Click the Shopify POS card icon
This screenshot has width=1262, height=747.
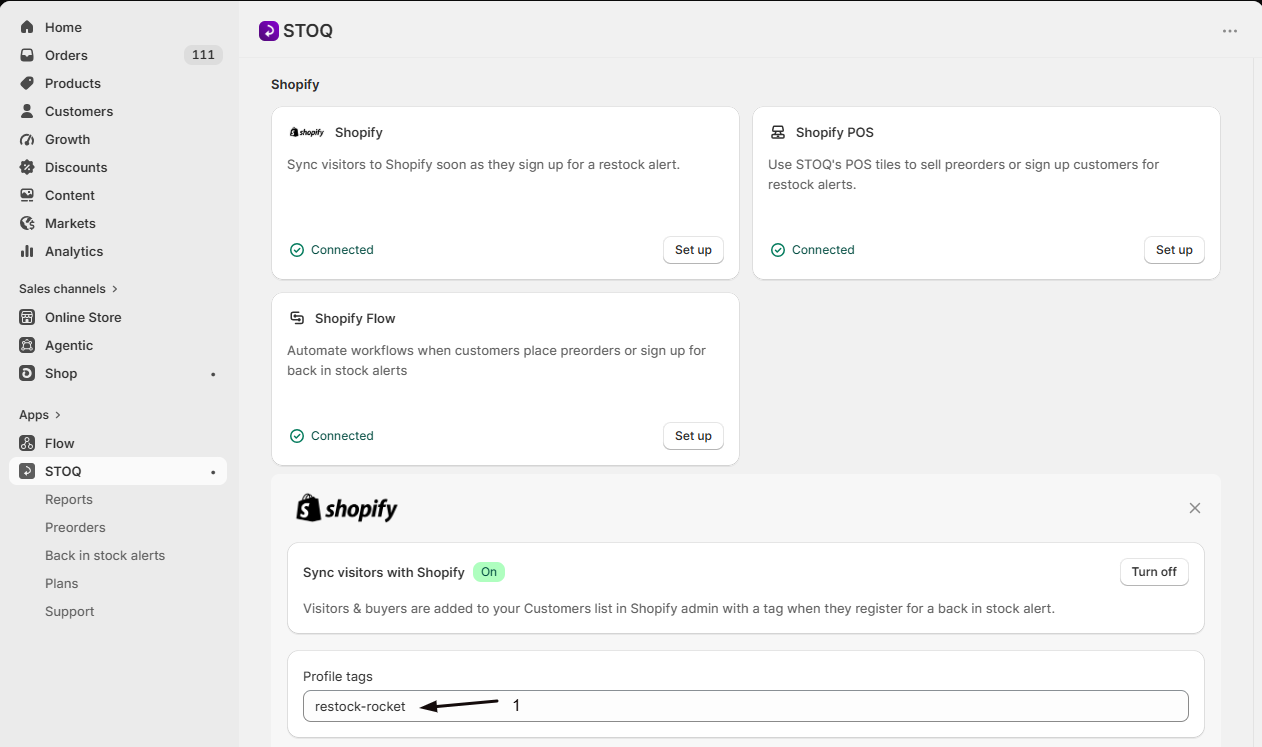[778, 132]
